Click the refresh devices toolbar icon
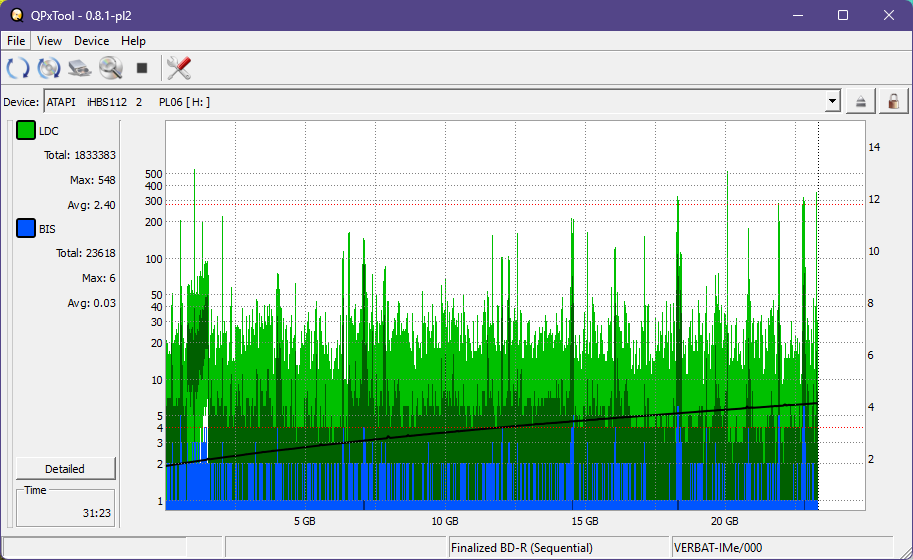Screen dimensions: 913x560 [17, 68]
